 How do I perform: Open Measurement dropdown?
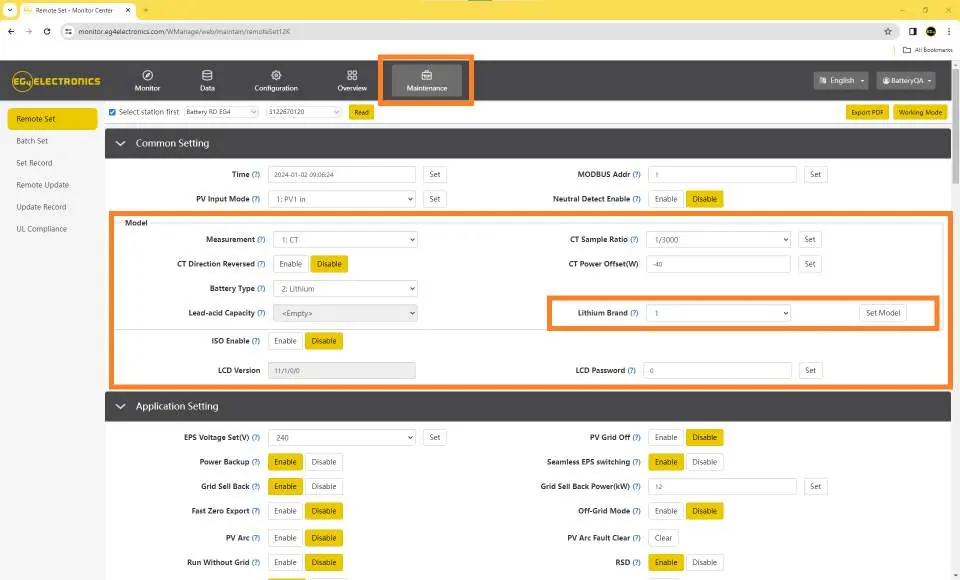(x=345, y=239)
